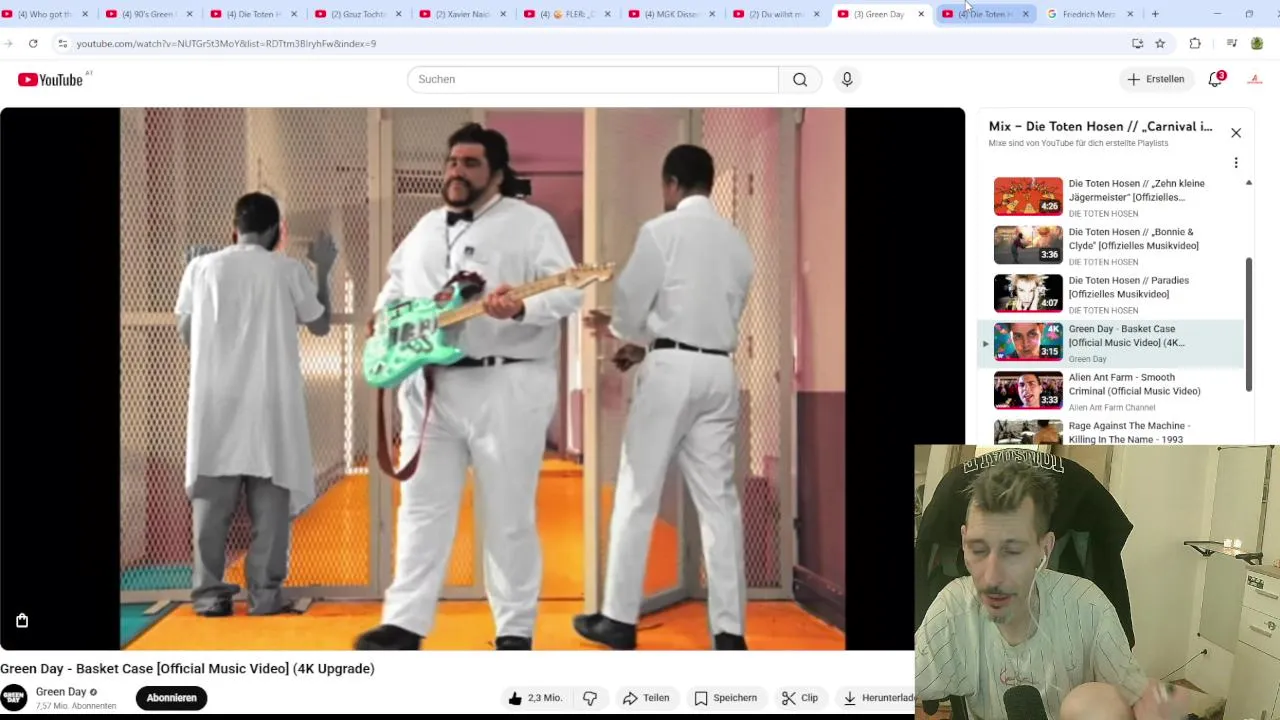Open YouTube account avatar menu
Image resolution: width=1280 pixels, height=720 pixels.
pyautogui.click(x=1254, y=79)
